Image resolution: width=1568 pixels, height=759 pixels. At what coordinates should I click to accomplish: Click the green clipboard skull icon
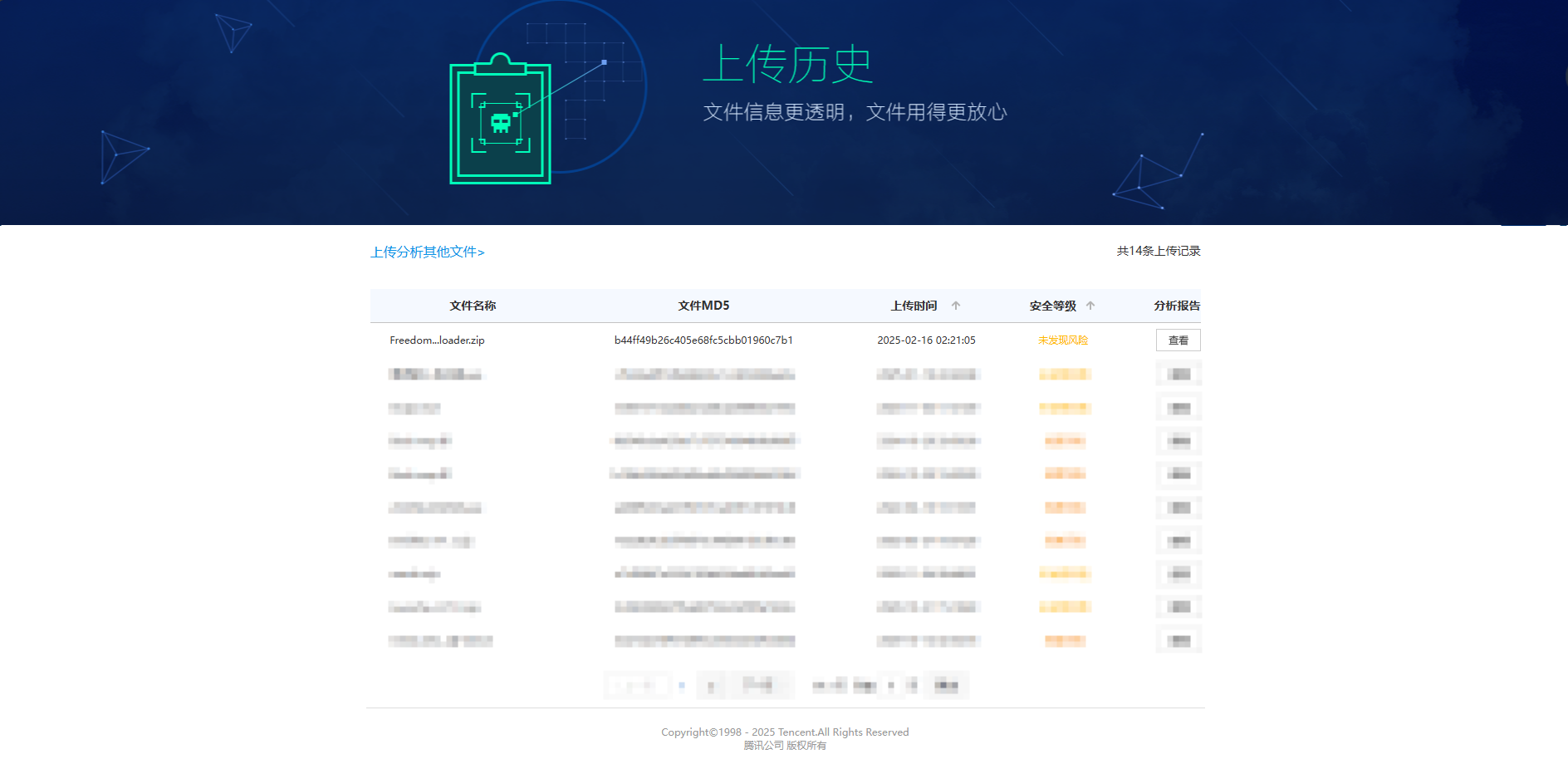(500, 122)
